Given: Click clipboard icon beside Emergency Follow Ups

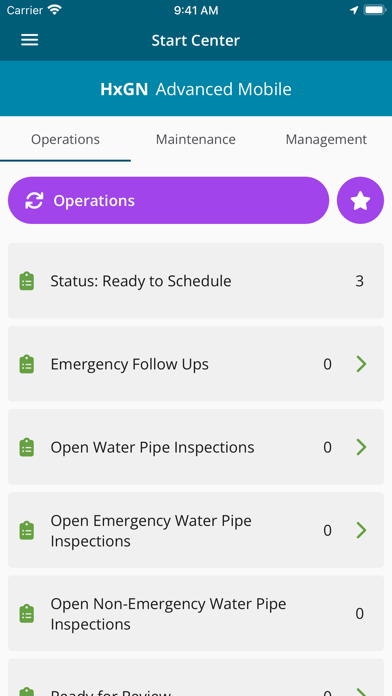Looking at the screenshot, I should click(27, 364).
